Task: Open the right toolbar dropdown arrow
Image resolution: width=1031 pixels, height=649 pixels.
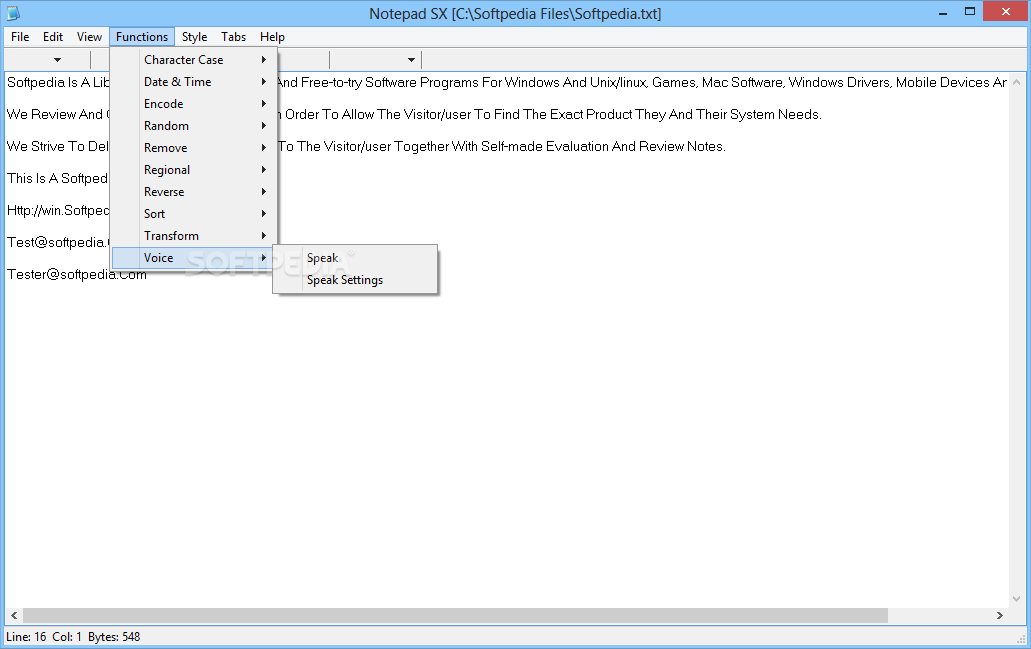Action: tap(411, 60)
